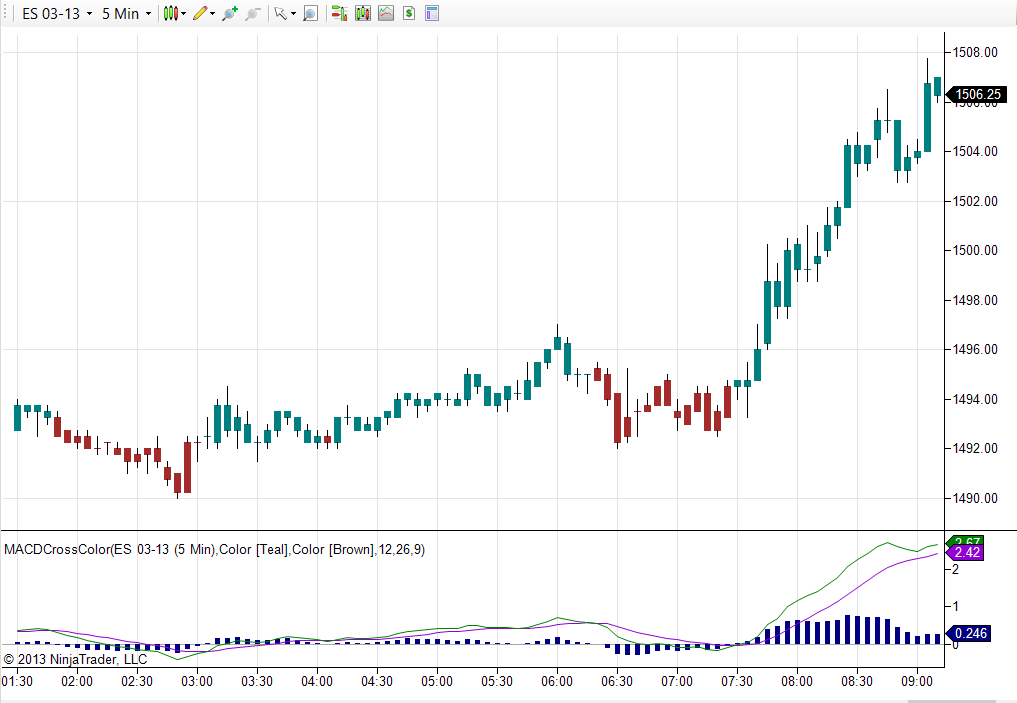Expand the cursor type dropdown arrow

click(293, 14)
